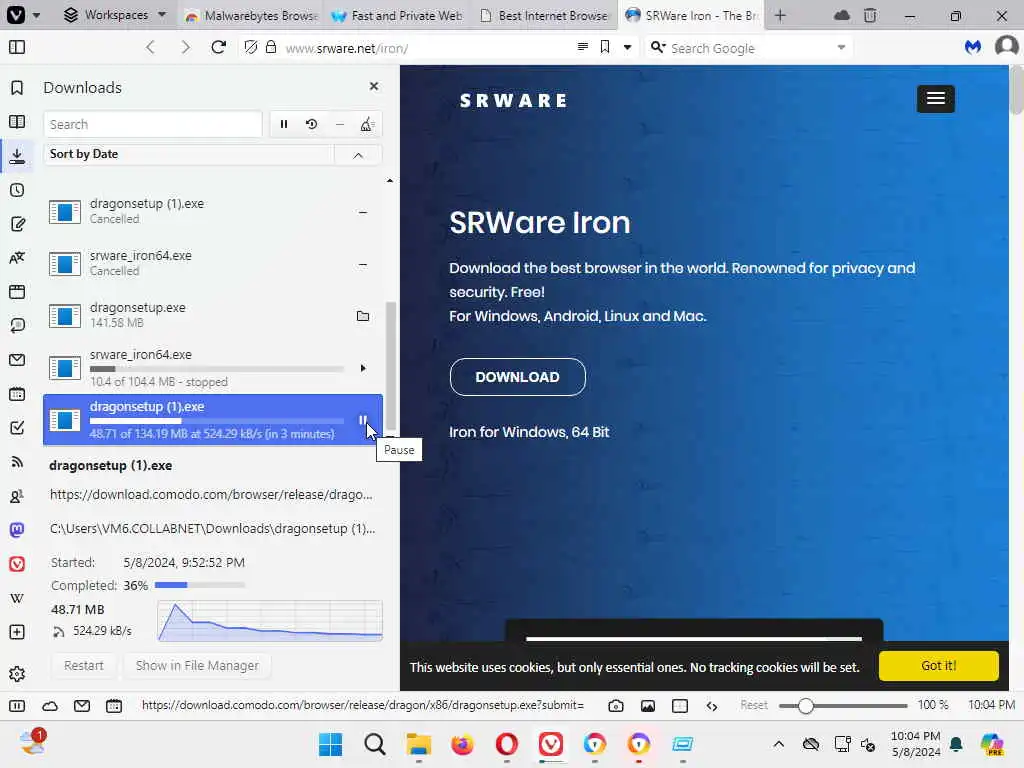Toggle tab tiling icon in status bar

click(x=680, y=705)
